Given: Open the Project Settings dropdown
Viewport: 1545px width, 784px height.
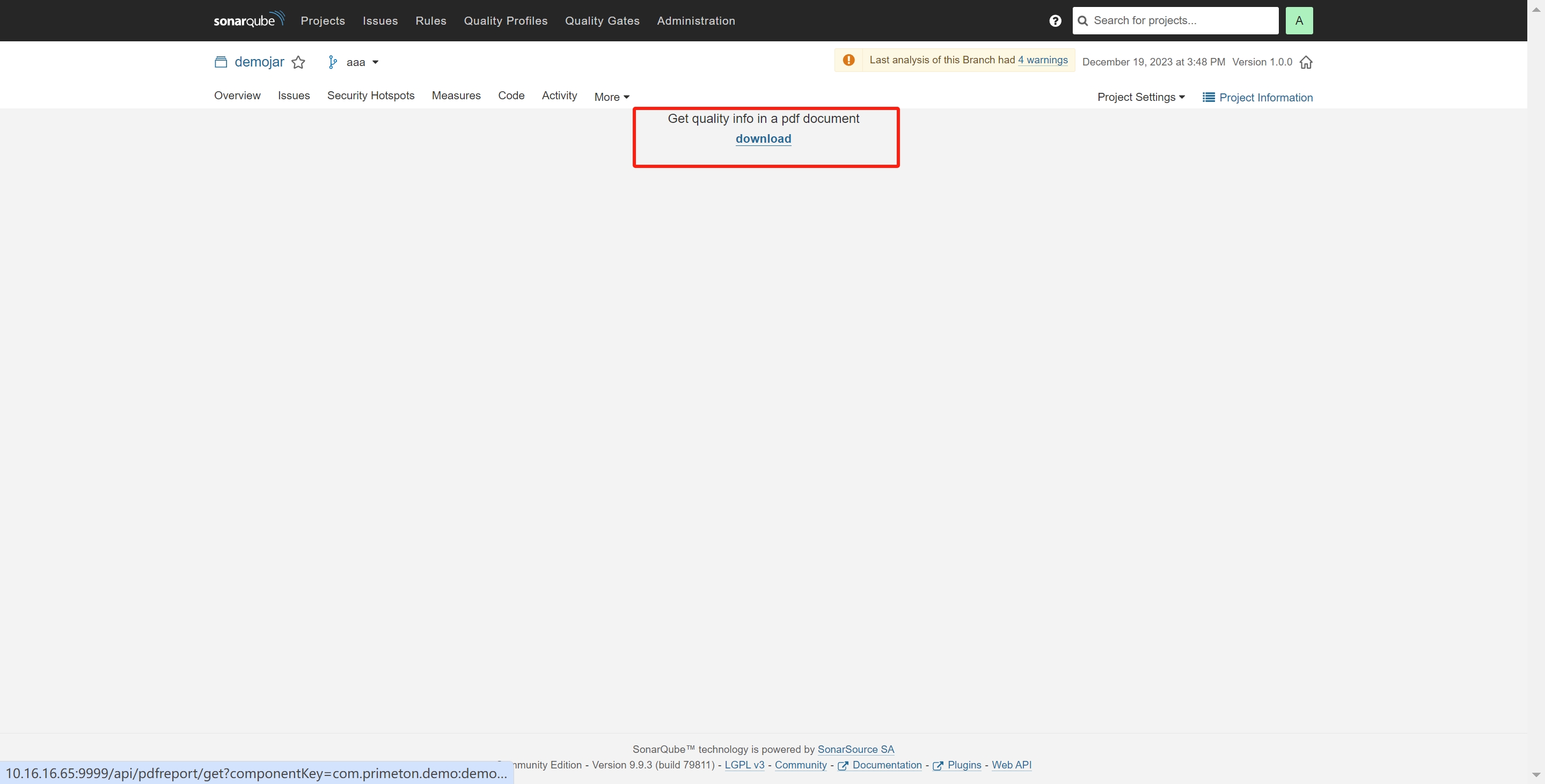Looking at the screenshot, I should (1140, 97).
